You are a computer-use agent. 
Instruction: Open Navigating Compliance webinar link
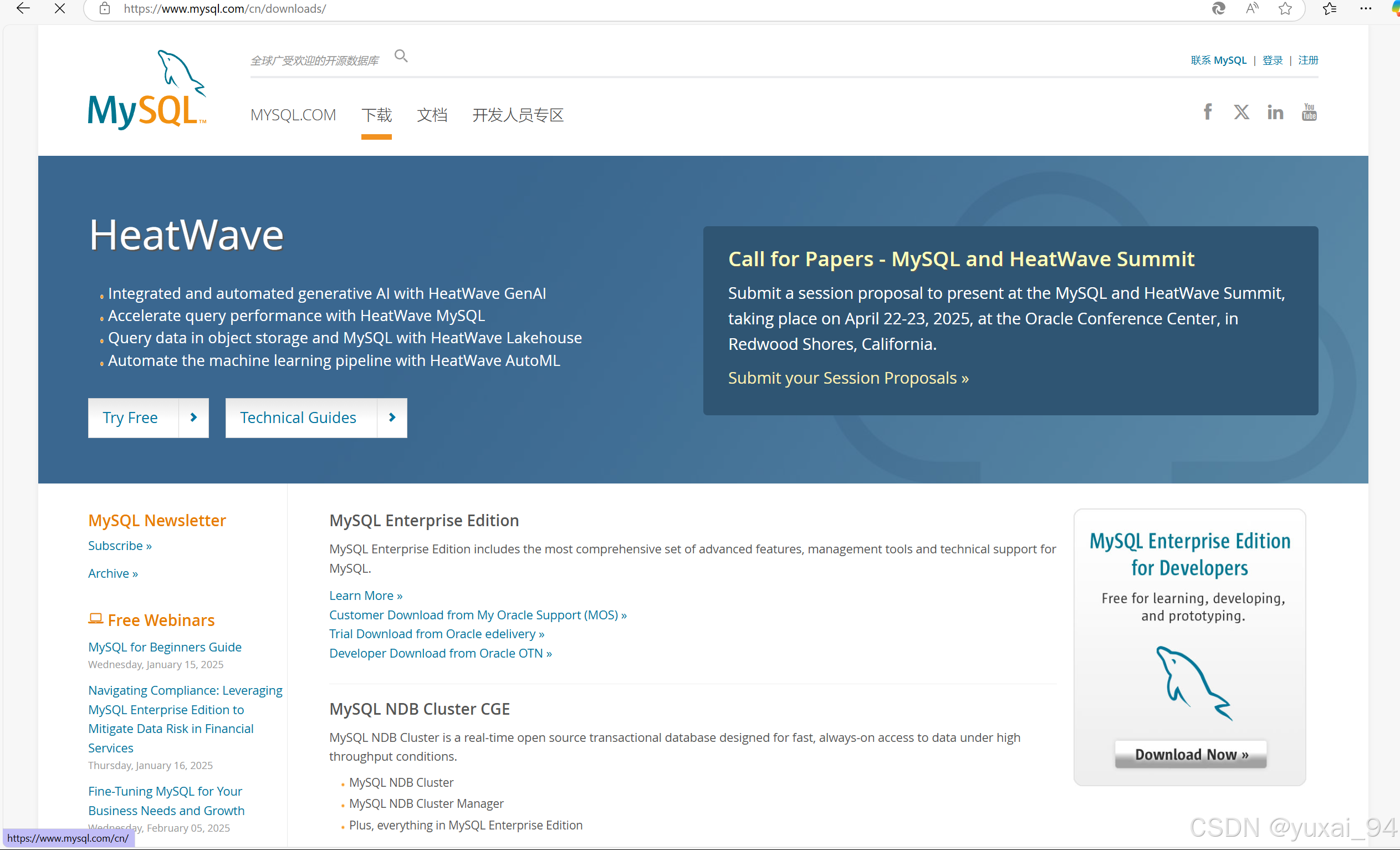click(185, 719)
